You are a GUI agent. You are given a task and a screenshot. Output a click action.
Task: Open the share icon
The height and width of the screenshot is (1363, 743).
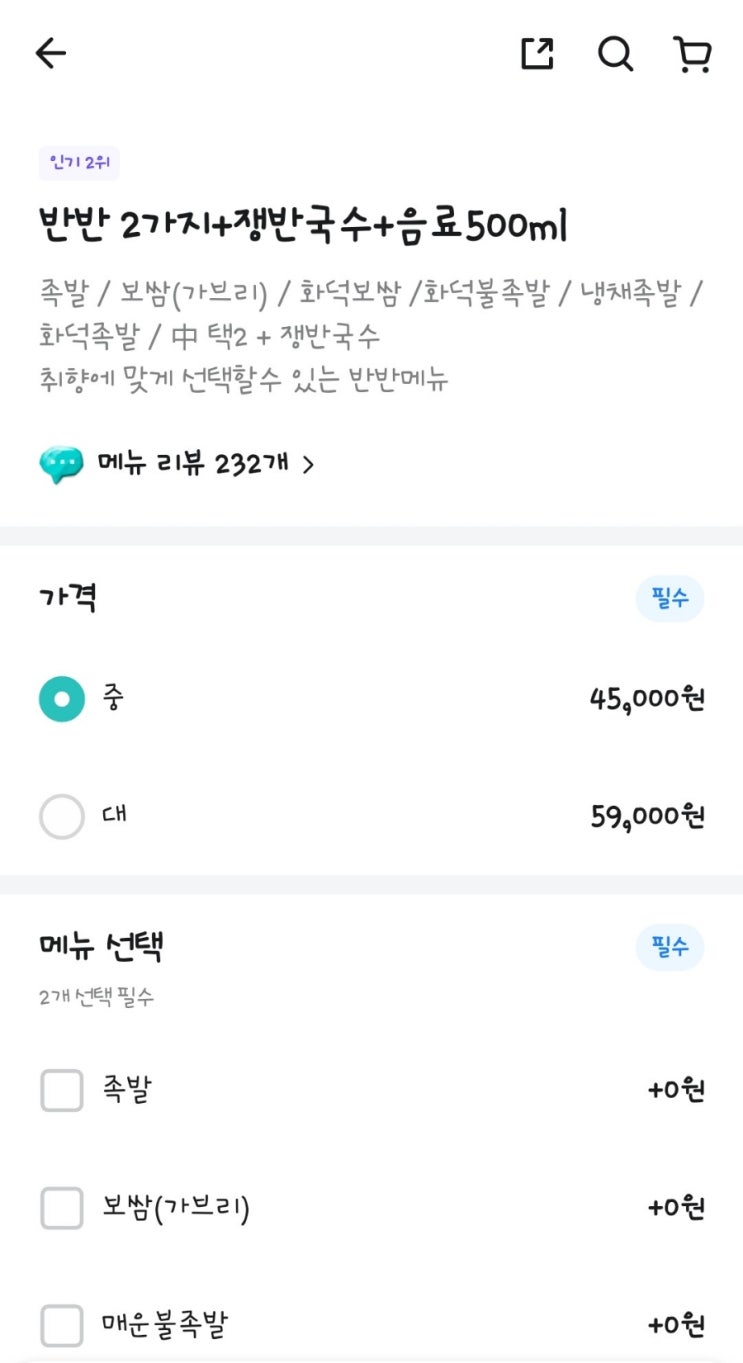[x=537, y=54]
